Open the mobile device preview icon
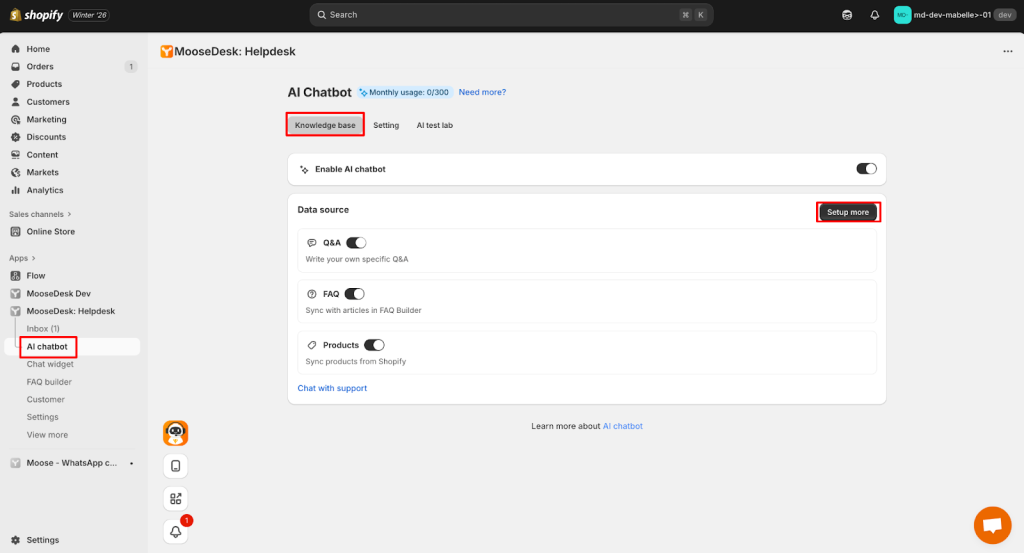This screenshot has height=553, width=1024. [176, 466]
